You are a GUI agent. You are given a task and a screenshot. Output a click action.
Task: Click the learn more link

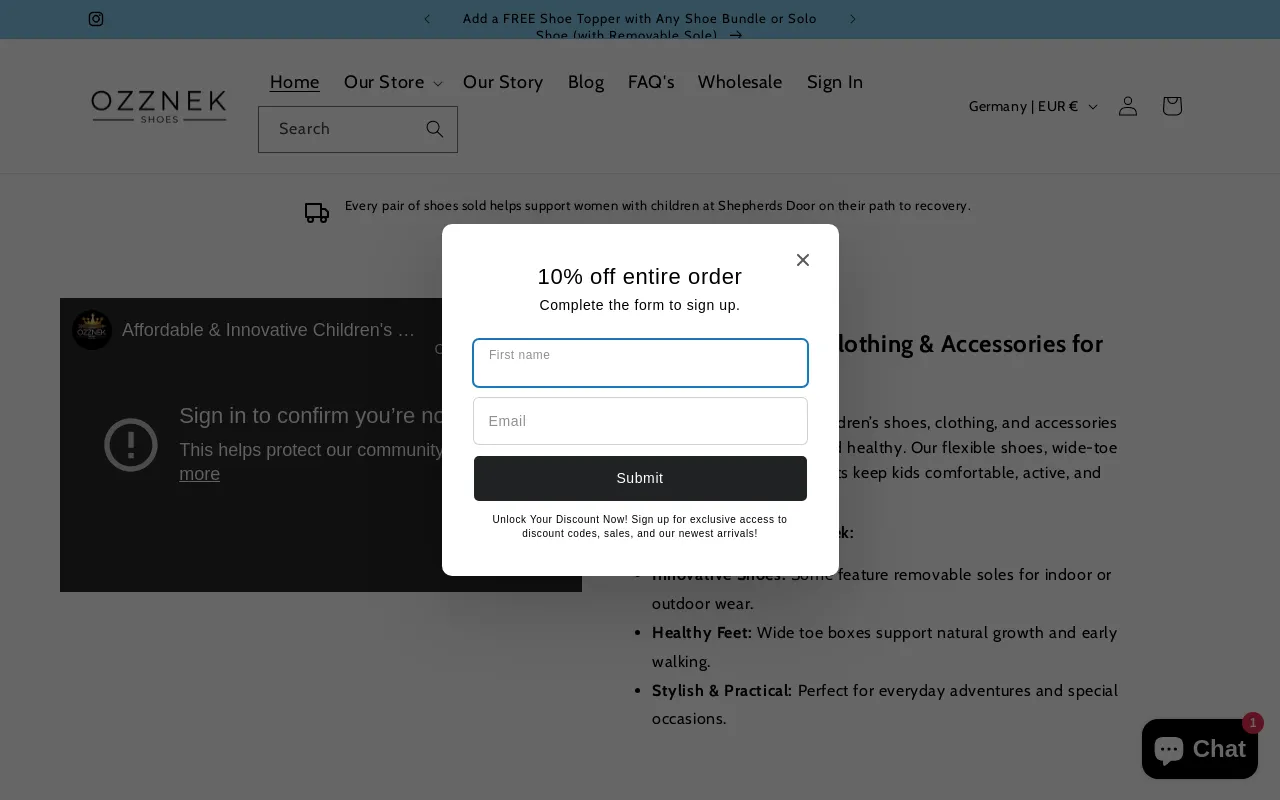point(199,474)
